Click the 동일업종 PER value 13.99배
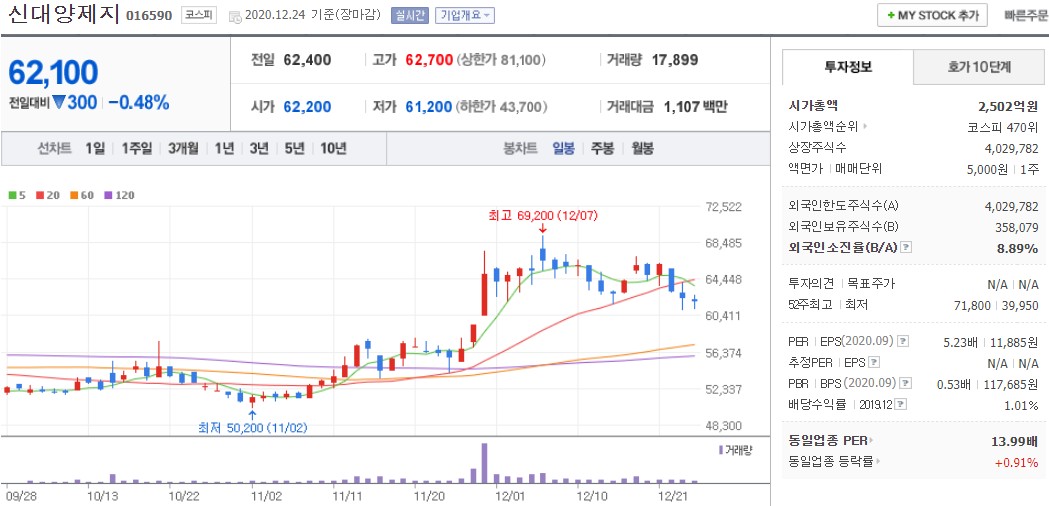 pyautogui.click(x=1014, y=441)
